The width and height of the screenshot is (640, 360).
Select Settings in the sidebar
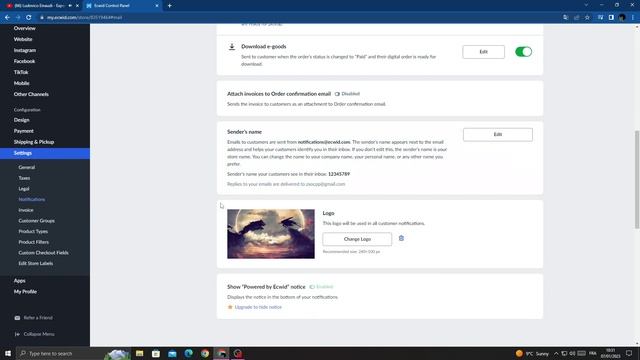pos(45,153)
